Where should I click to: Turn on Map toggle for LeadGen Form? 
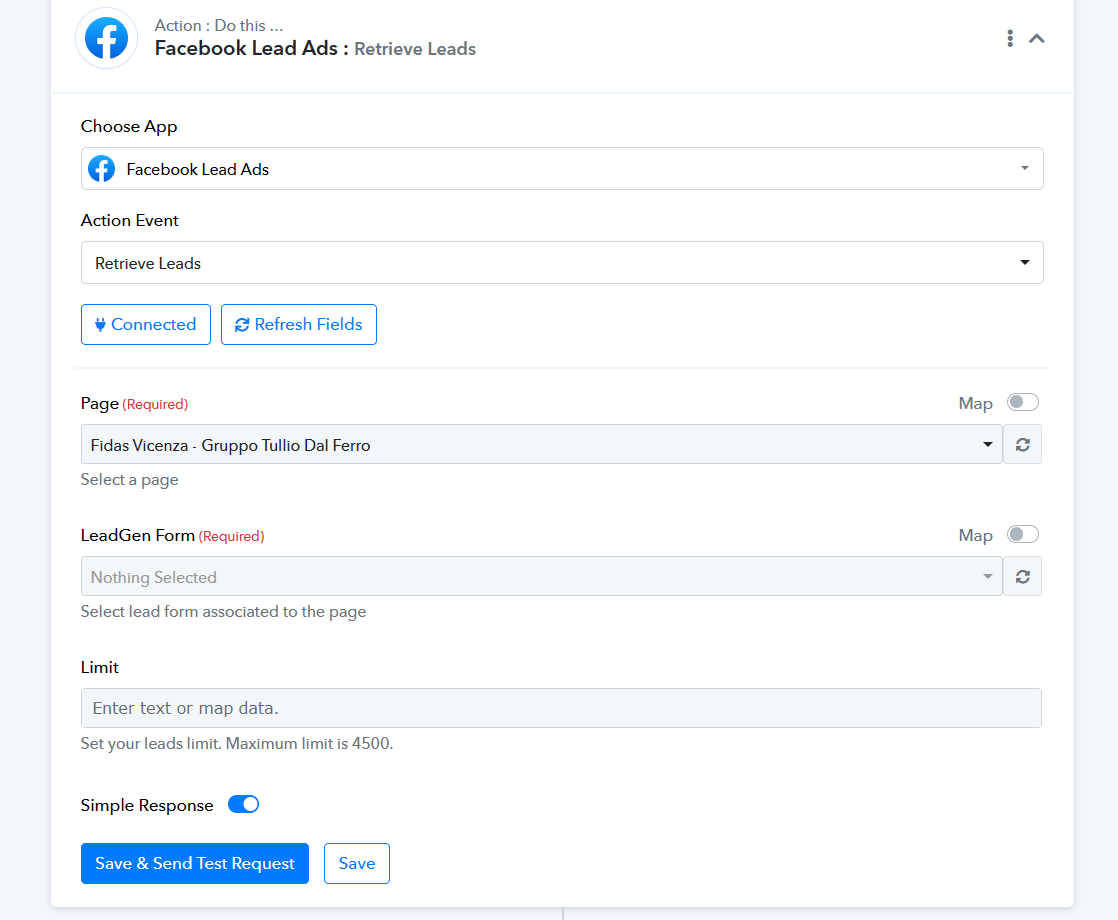click(1022, 534)
